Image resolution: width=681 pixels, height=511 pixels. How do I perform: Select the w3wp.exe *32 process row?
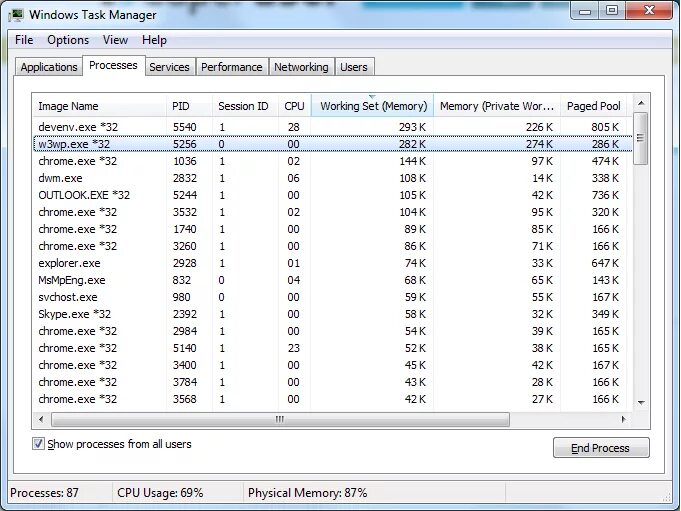click(x=333, y=144)
